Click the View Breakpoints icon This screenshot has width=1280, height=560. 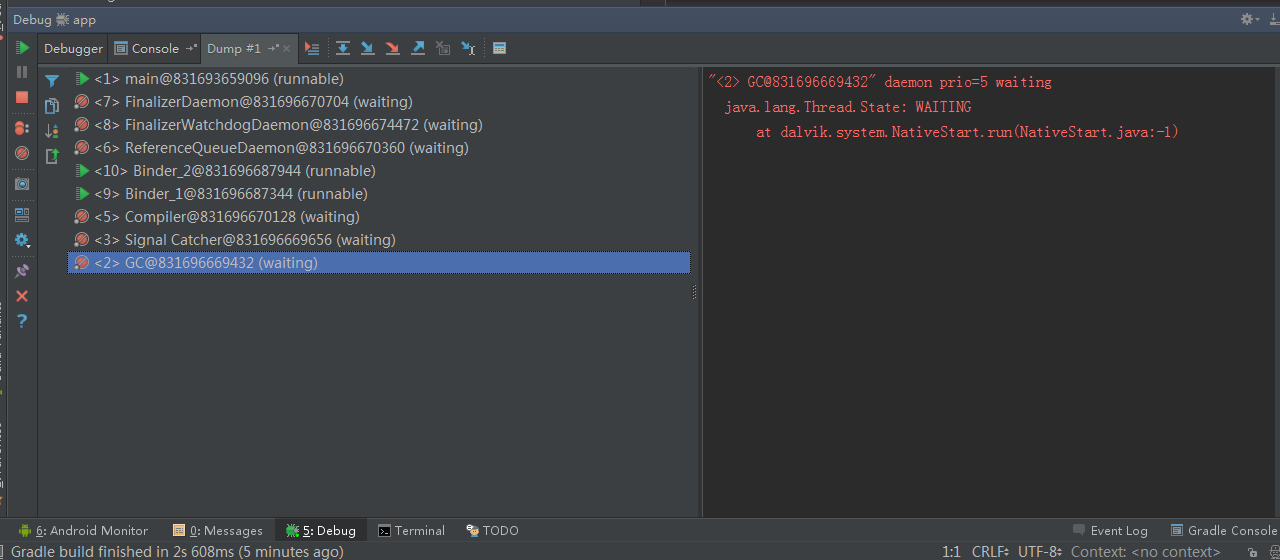point(22,128)
